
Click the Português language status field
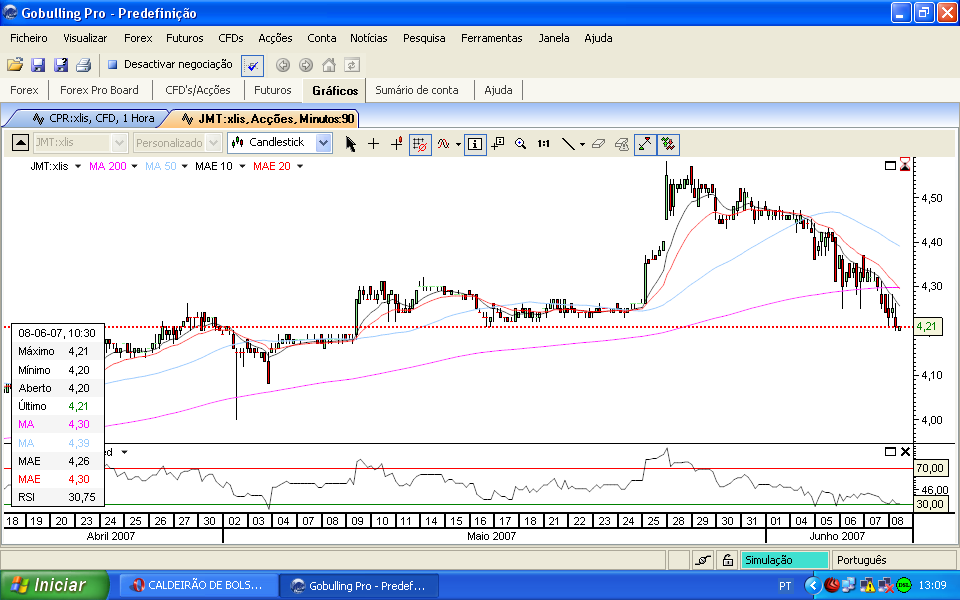coord(894,560)
